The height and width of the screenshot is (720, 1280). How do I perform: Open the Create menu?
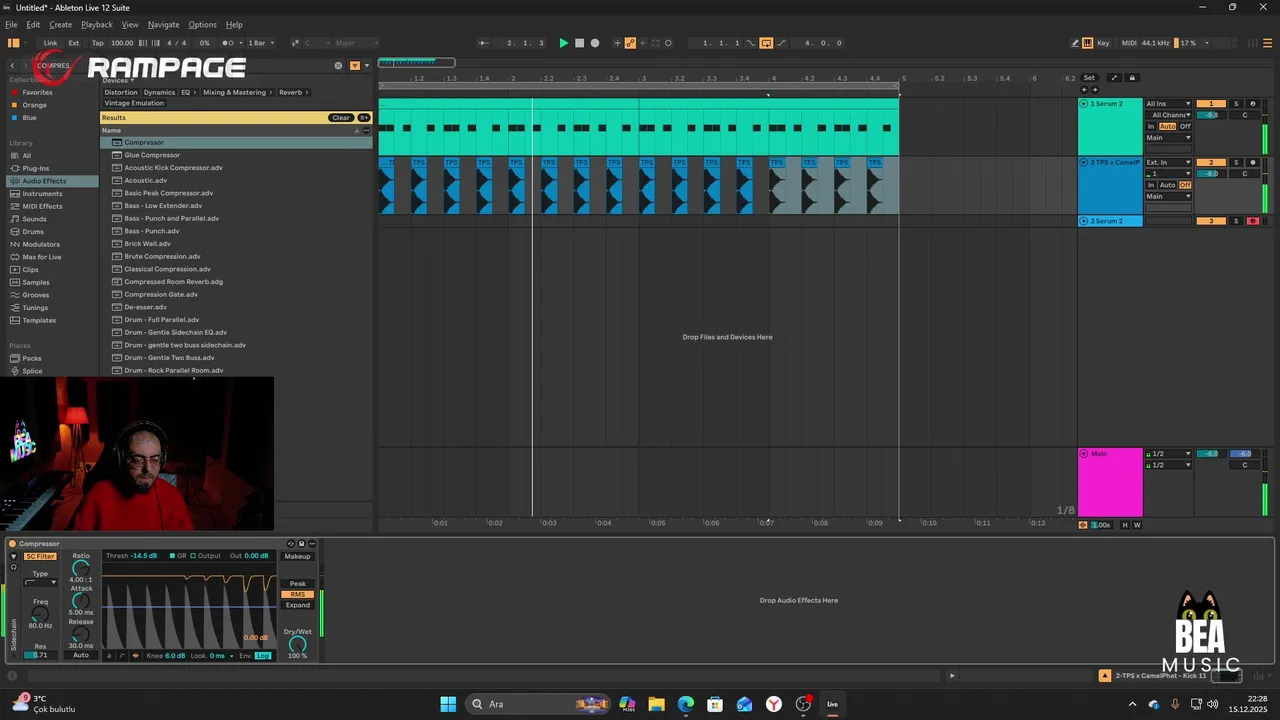coord(60,24)
